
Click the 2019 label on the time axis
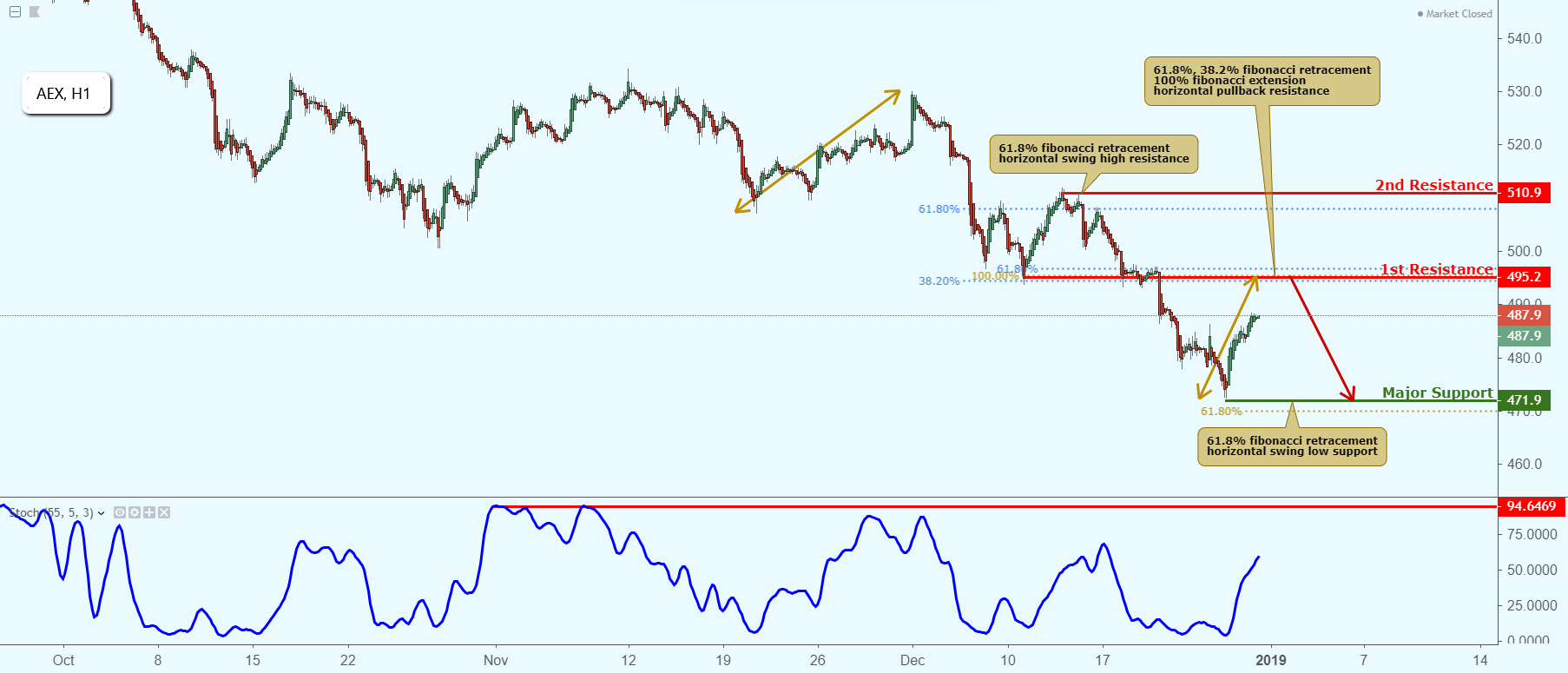1271,660
